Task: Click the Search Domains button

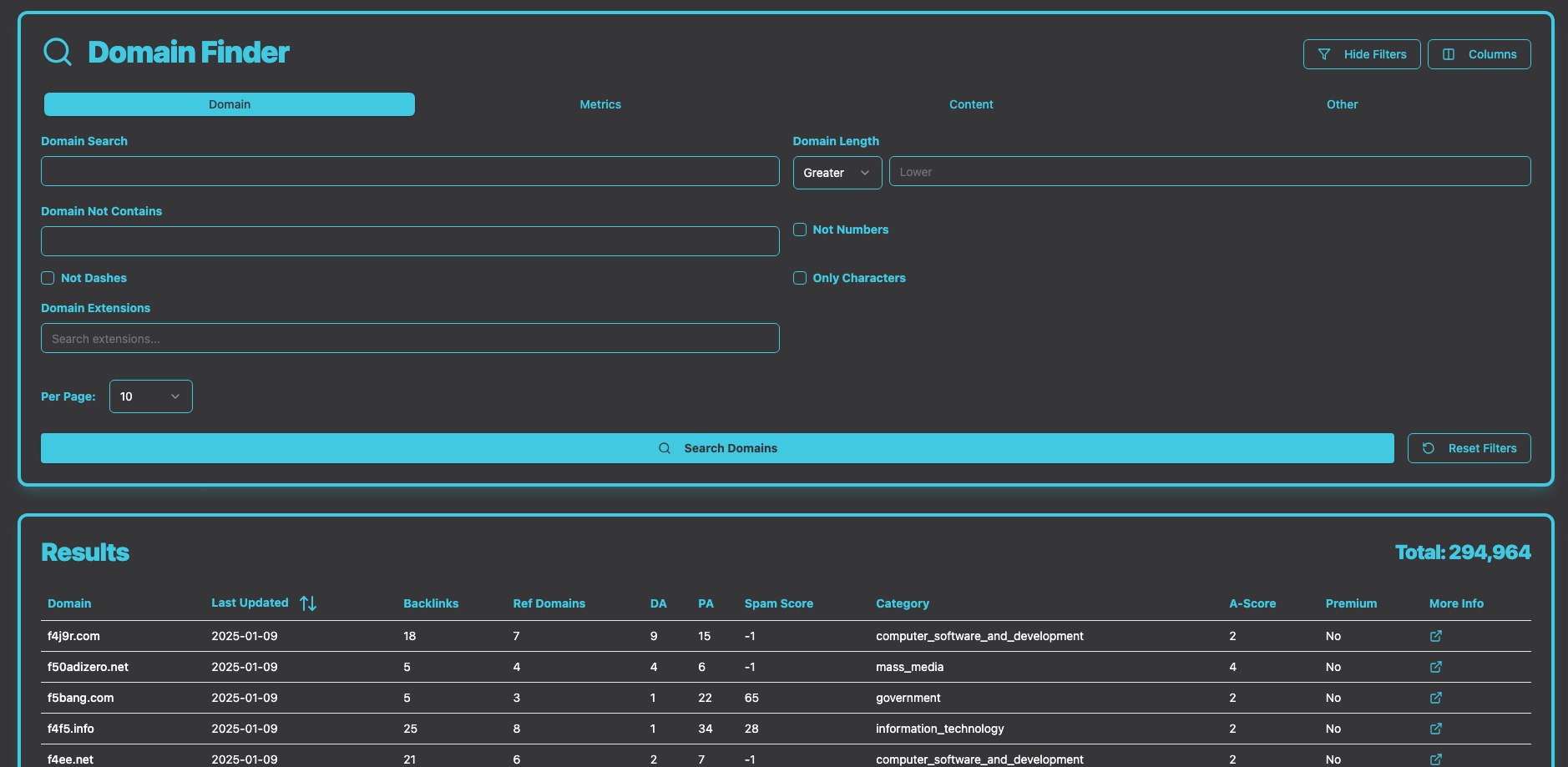Action: (x=717, y=448)
